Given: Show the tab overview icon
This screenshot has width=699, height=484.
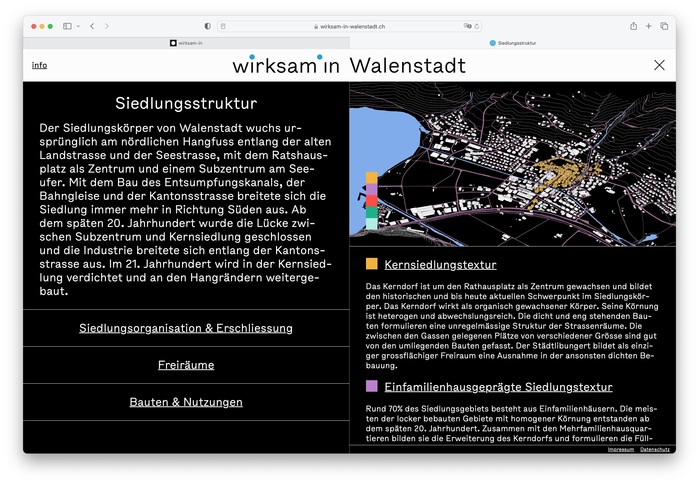Looking at the screenshot, I should pos(664,26).
